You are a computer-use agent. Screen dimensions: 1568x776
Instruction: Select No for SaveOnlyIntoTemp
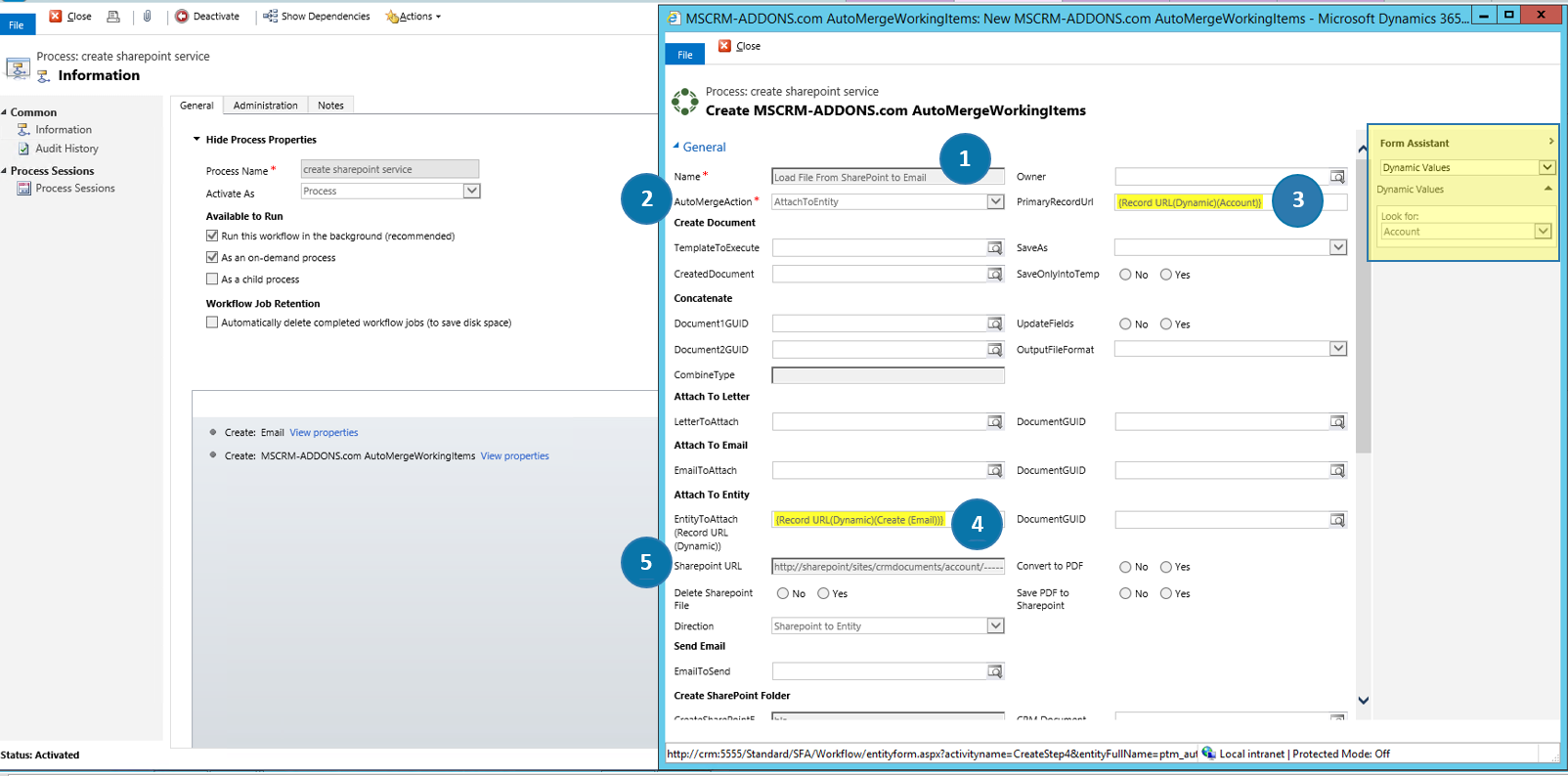tap(1125, 275)
